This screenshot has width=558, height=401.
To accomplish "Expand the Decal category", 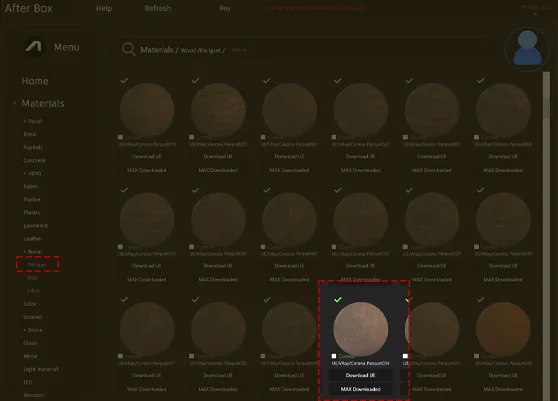I will pyautogui.click(x=33, y=121).
